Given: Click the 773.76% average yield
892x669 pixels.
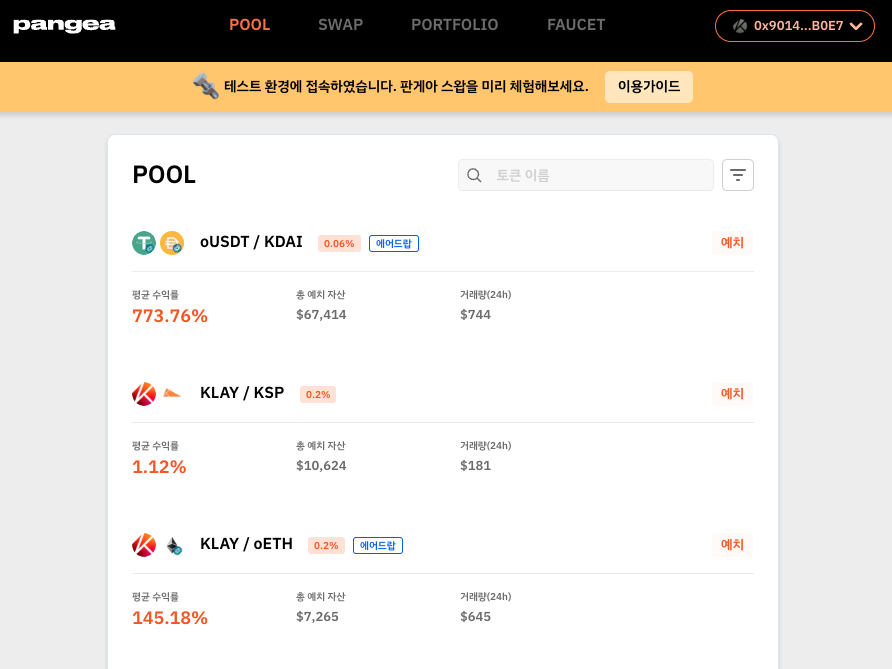Looking at the screenshot, I should (x=170, y=316).
